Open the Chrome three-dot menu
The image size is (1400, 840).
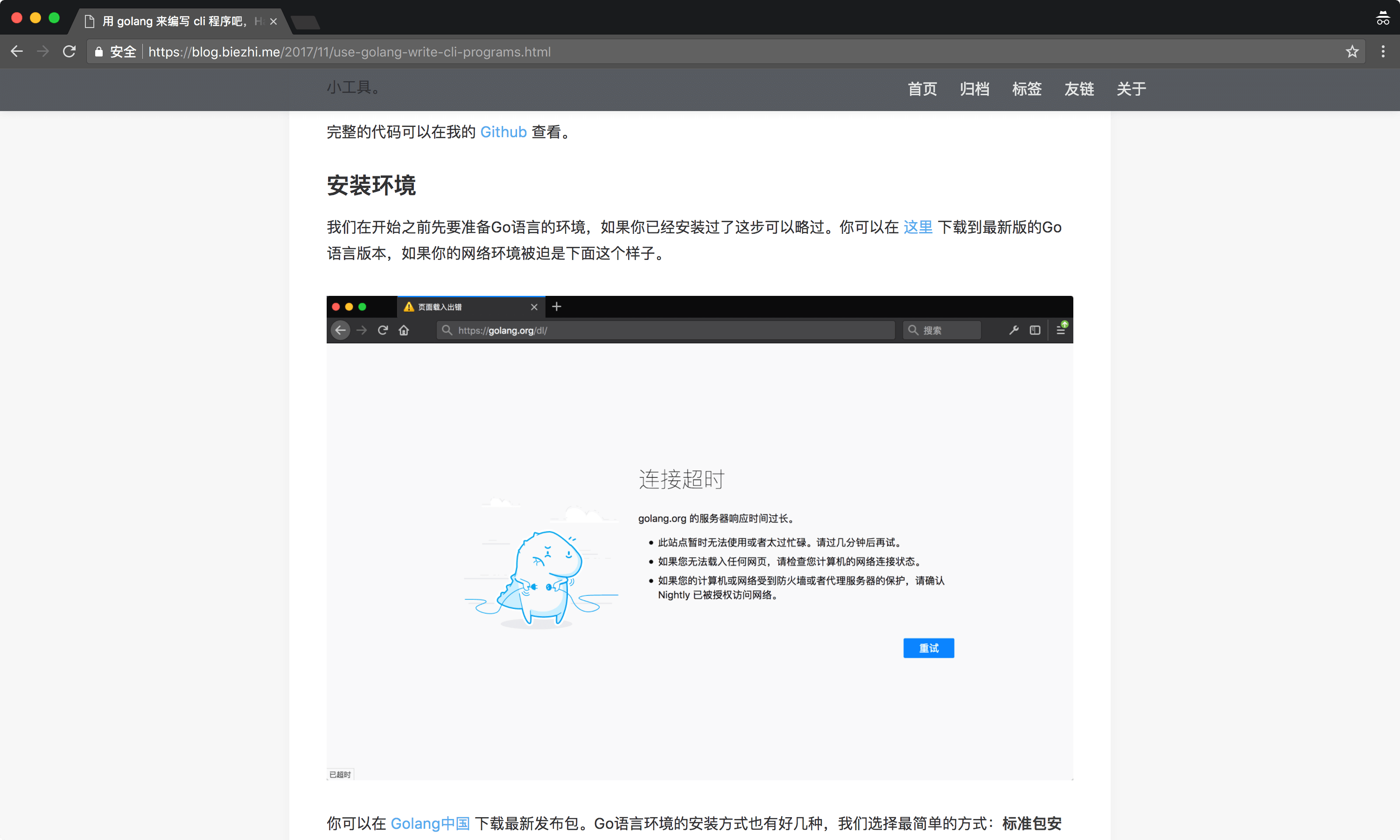[x=1383, y=51]
